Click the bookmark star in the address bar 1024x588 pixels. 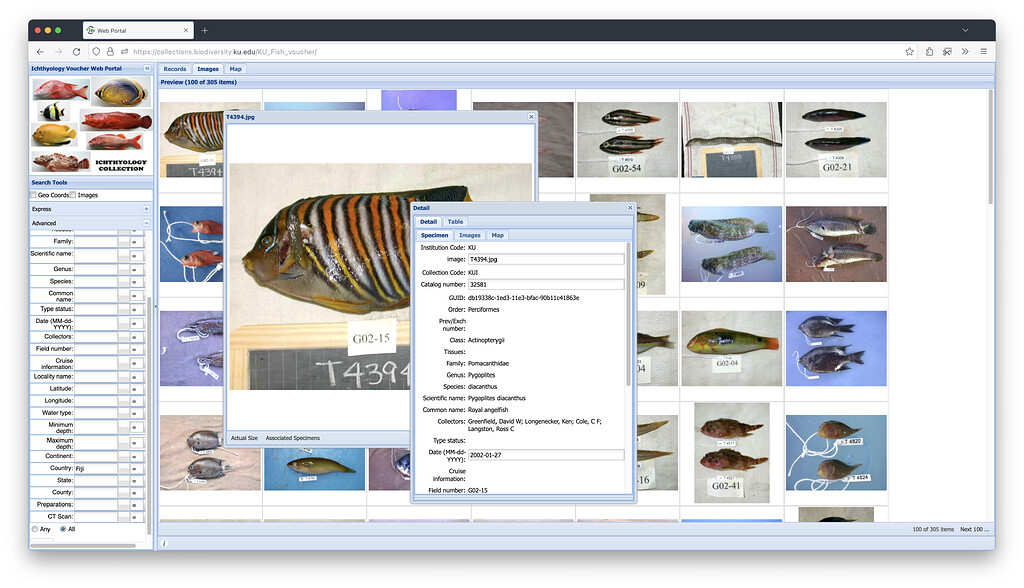pos(909,51)
